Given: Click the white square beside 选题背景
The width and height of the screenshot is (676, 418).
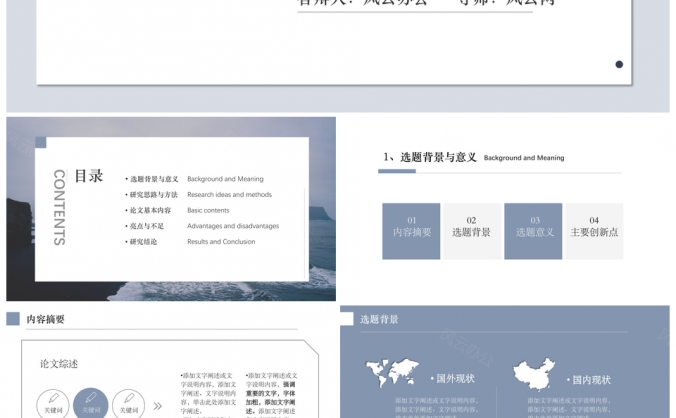Looking at the screenshot, I should 347,318.
